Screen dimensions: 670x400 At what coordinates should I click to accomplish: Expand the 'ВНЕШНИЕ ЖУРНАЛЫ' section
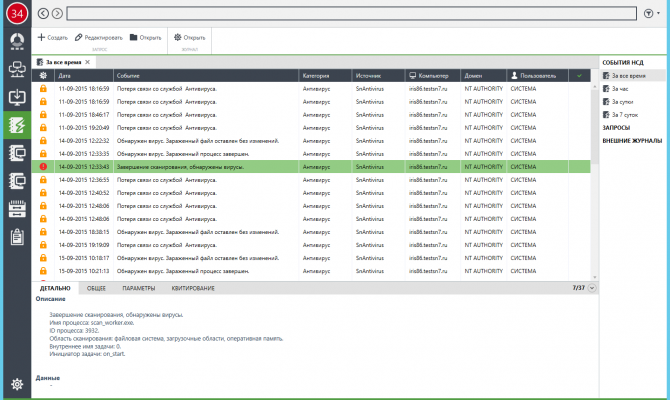click(632, 141)
